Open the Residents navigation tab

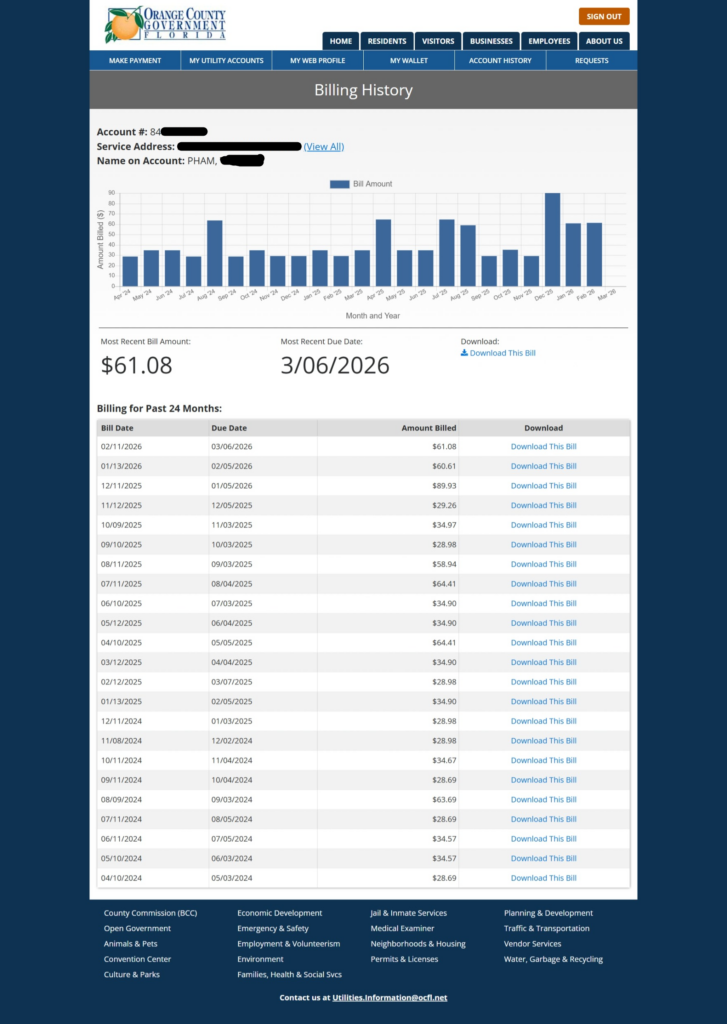point(386,41)
